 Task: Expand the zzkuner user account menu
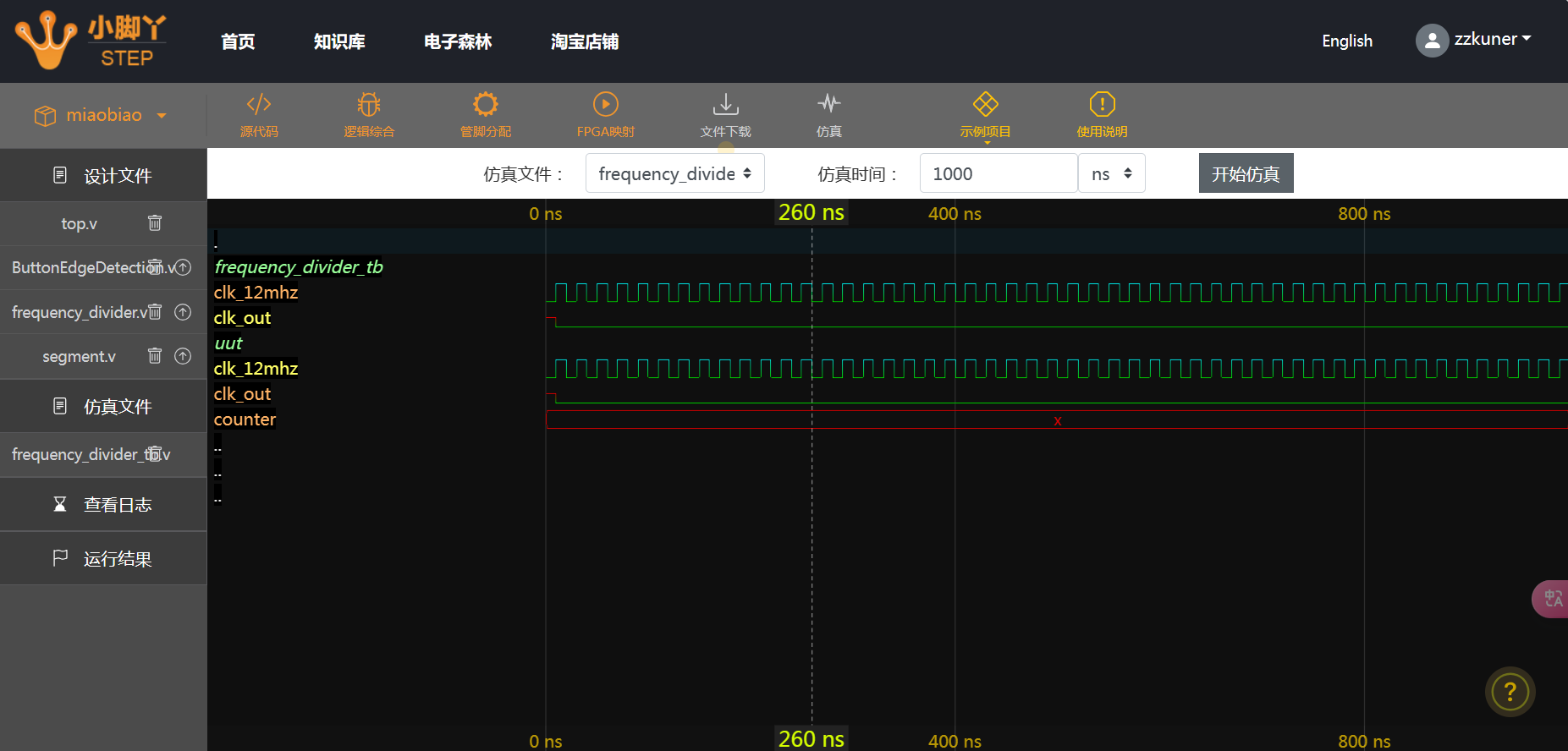[x=1475, y=40]
